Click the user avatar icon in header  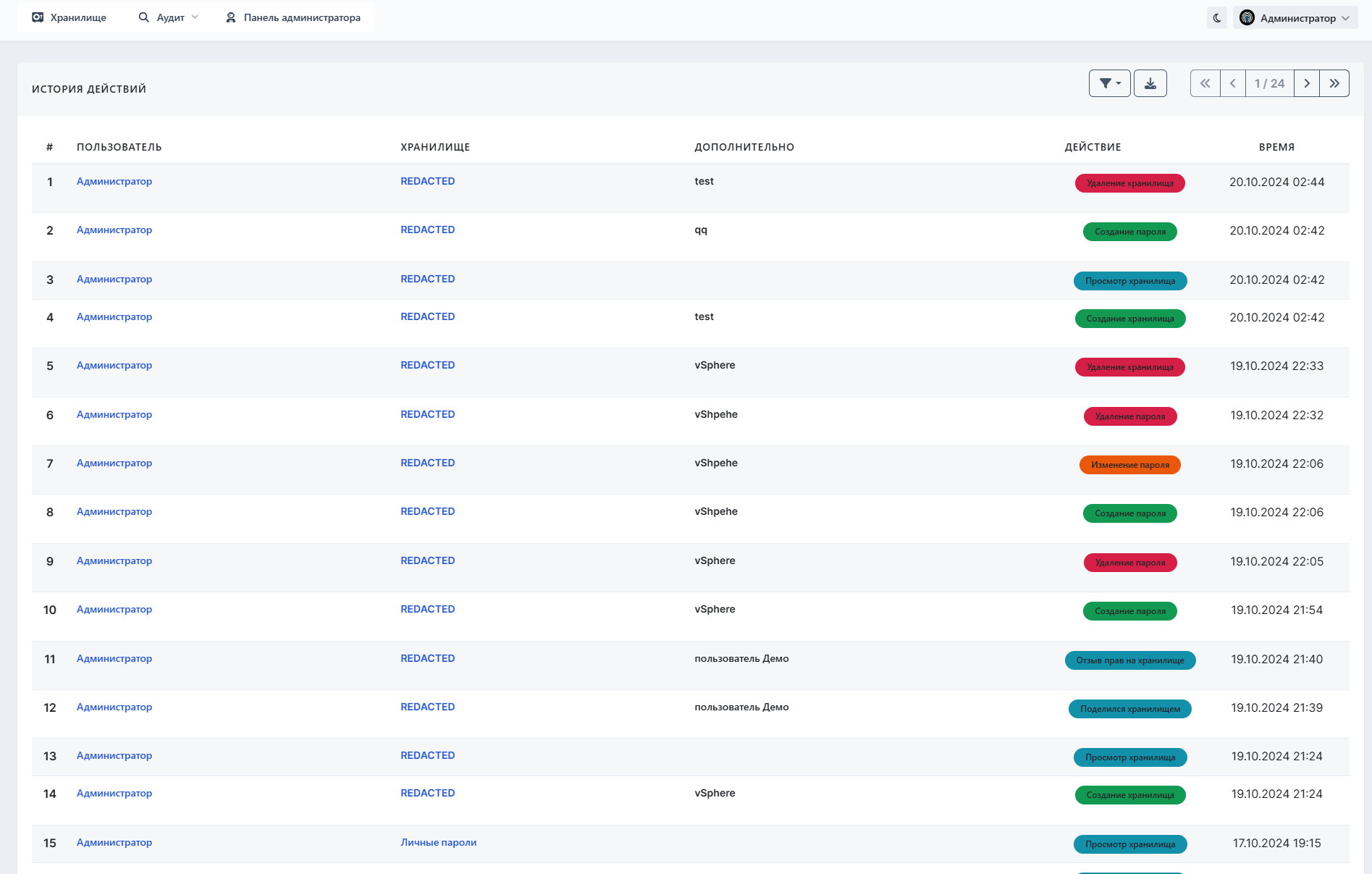coord(1247,18)
